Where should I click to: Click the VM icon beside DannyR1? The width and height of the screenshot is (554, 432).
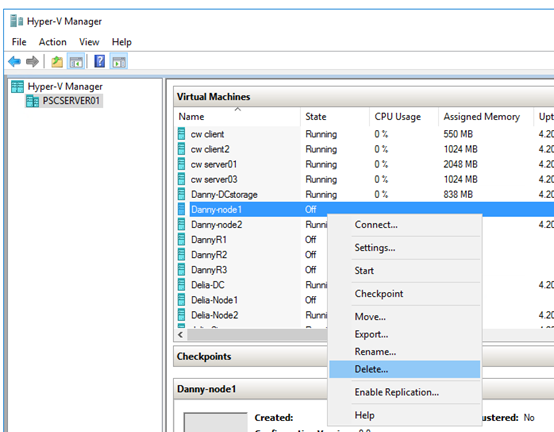click(x=181, y=240)
